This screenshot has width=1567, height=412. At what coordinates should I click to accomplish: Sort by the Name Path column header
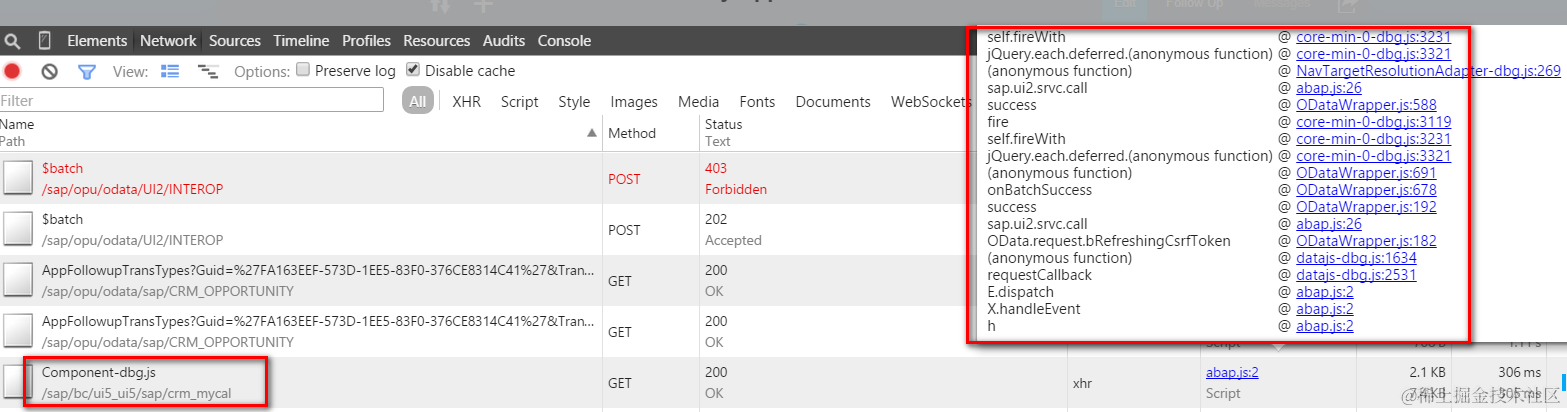(x=300, y=133)
